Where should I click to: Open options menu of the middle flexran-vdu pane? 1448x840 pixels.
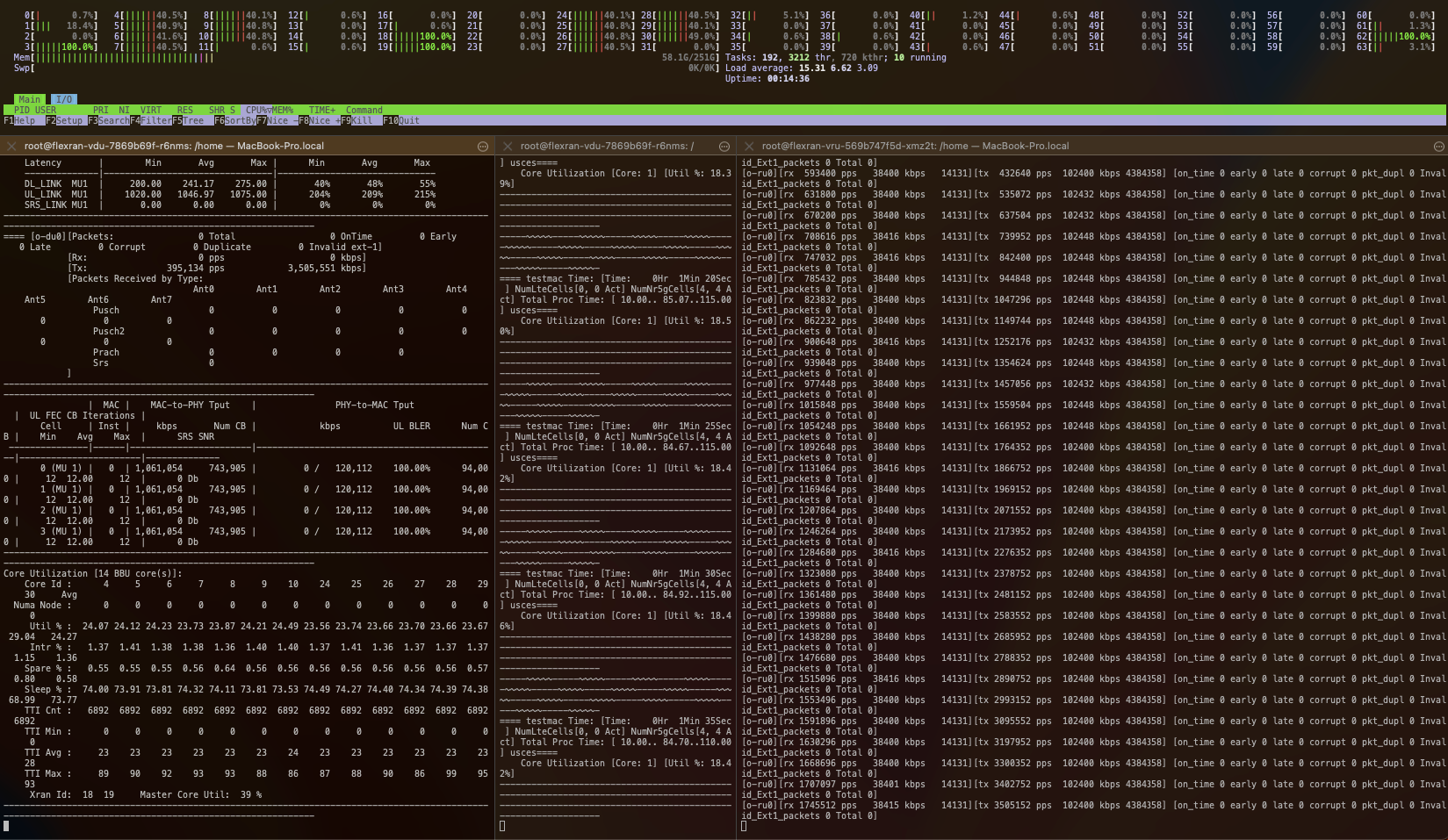[x=724, y=147]
